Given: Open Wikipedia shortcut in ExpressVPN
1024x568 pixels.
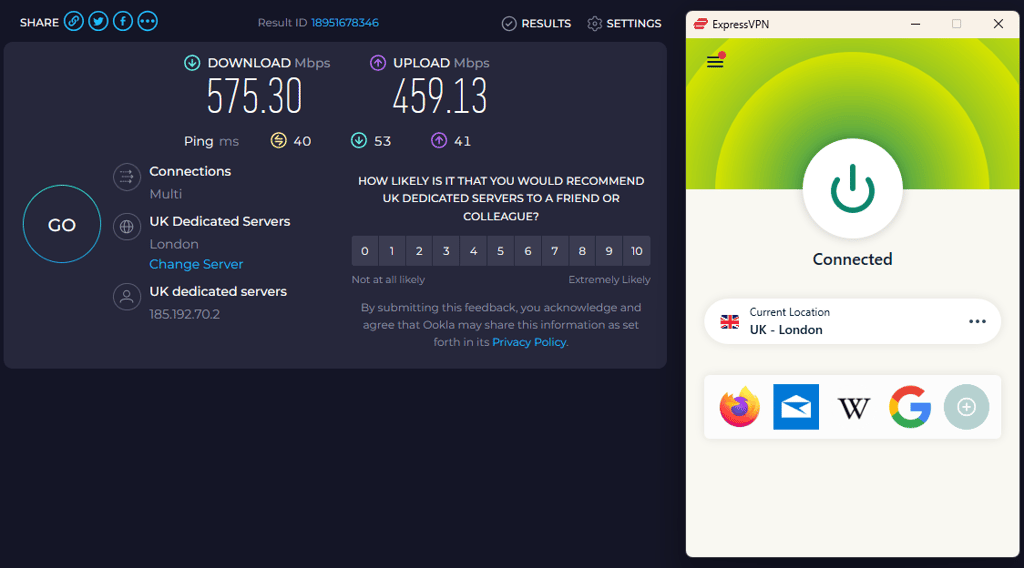Looking at the screenshot, I should click(854, 408).
